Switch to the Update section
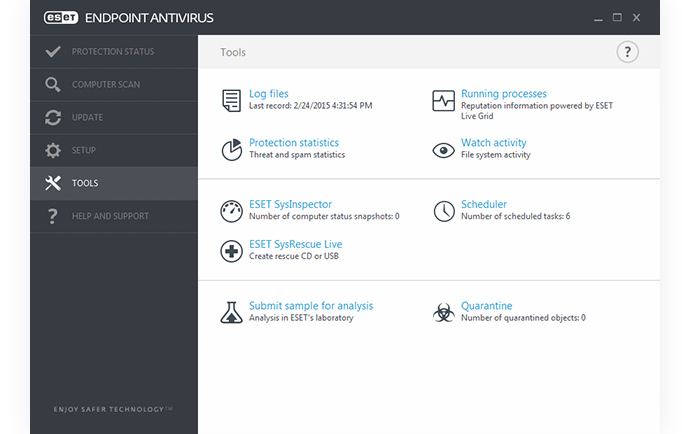 click(x=114, y=118)
